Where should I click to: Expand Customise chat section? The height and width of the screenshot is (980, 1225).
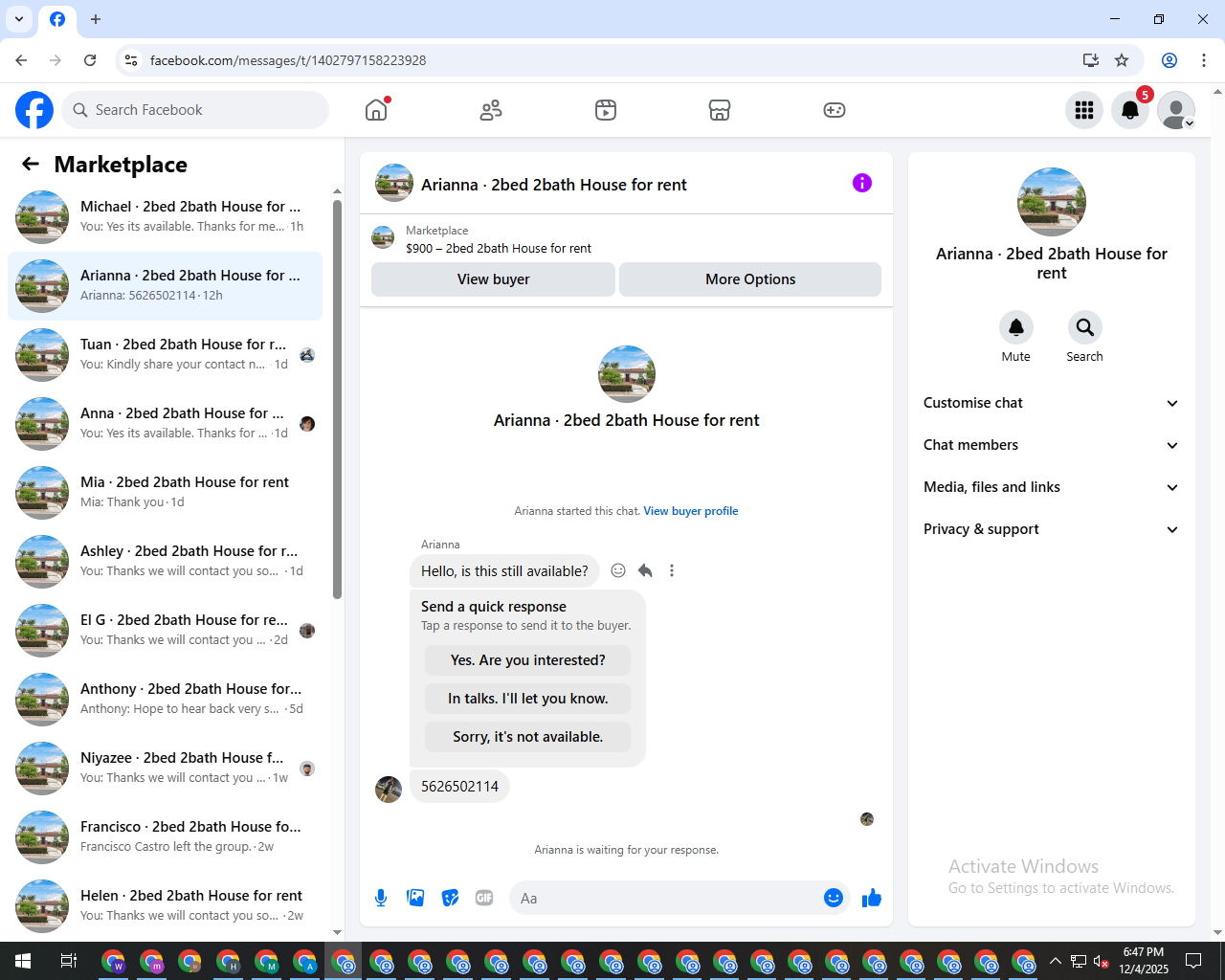point(1051,403)
